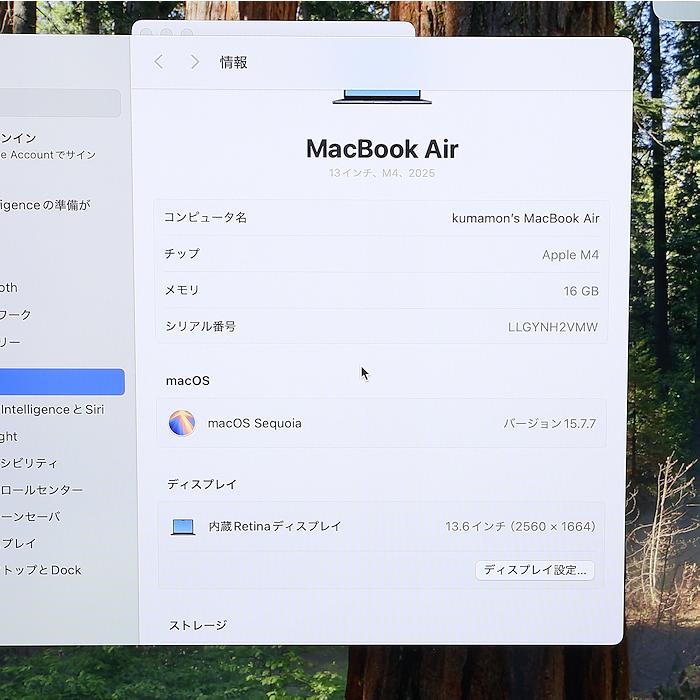Open the トップと Dock sidebar item

[41, 570]
